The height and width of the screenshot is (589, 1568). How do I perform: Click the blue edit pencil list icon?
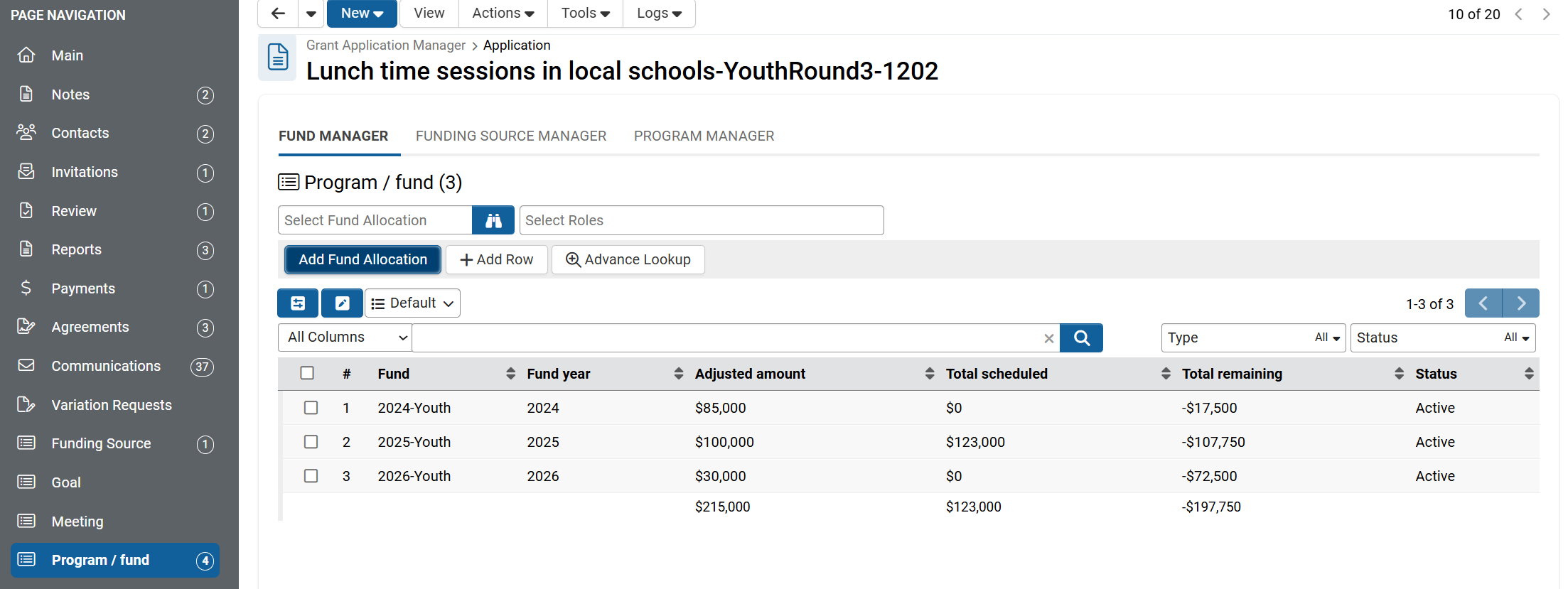[x=342, y=303]
